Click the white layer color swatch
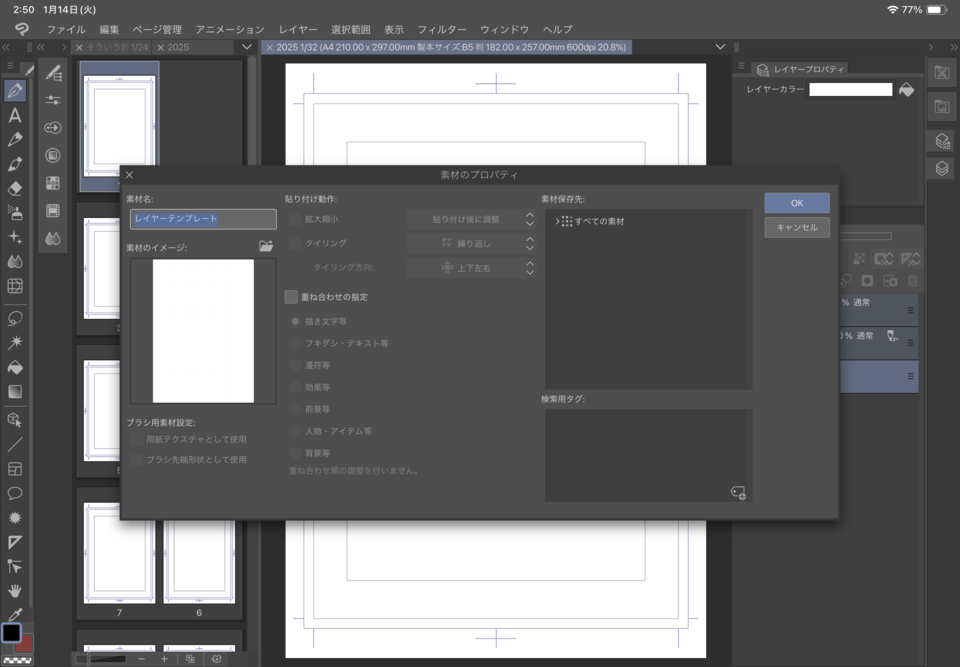 pos(850,90)
